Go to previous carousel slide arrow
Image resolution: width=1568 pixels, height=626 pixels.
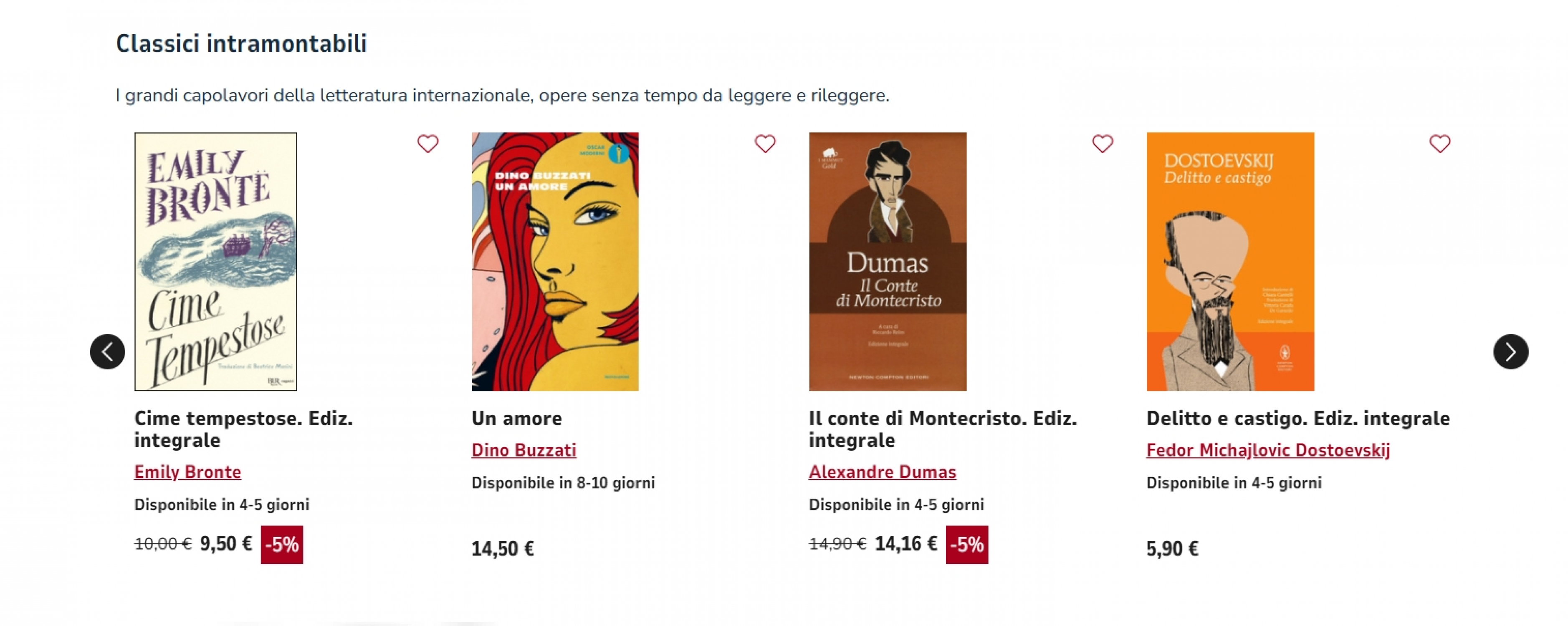coord(108,352)
